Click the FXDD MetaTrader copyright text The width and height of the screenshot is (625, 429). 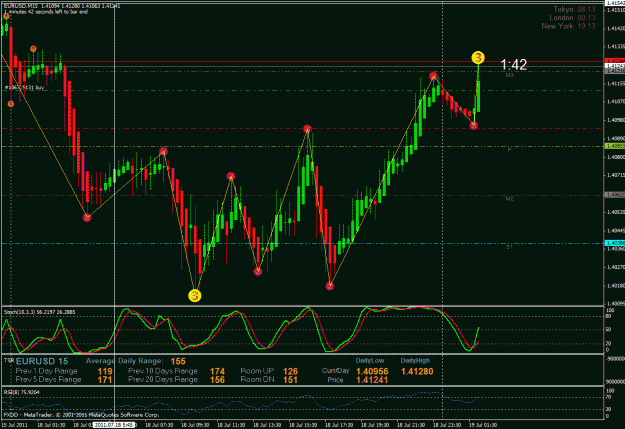[x=81, y=415]
